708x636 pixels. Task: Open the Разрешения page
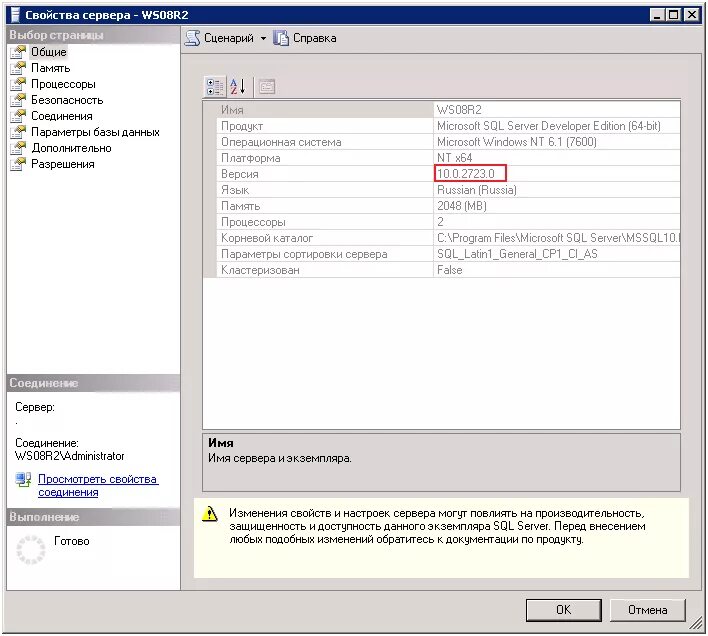(x=62, y=164)
